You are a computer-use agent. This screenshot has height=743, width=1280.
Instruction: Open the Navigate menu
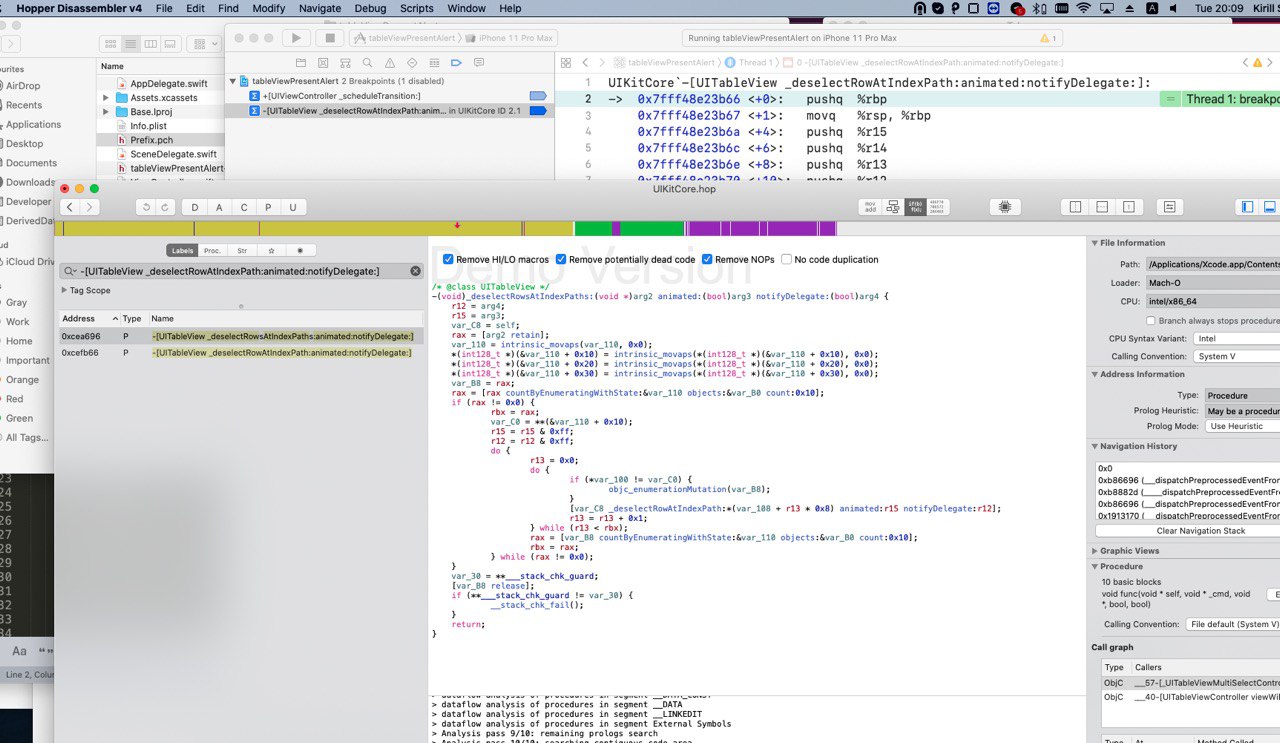coord(320,8)
